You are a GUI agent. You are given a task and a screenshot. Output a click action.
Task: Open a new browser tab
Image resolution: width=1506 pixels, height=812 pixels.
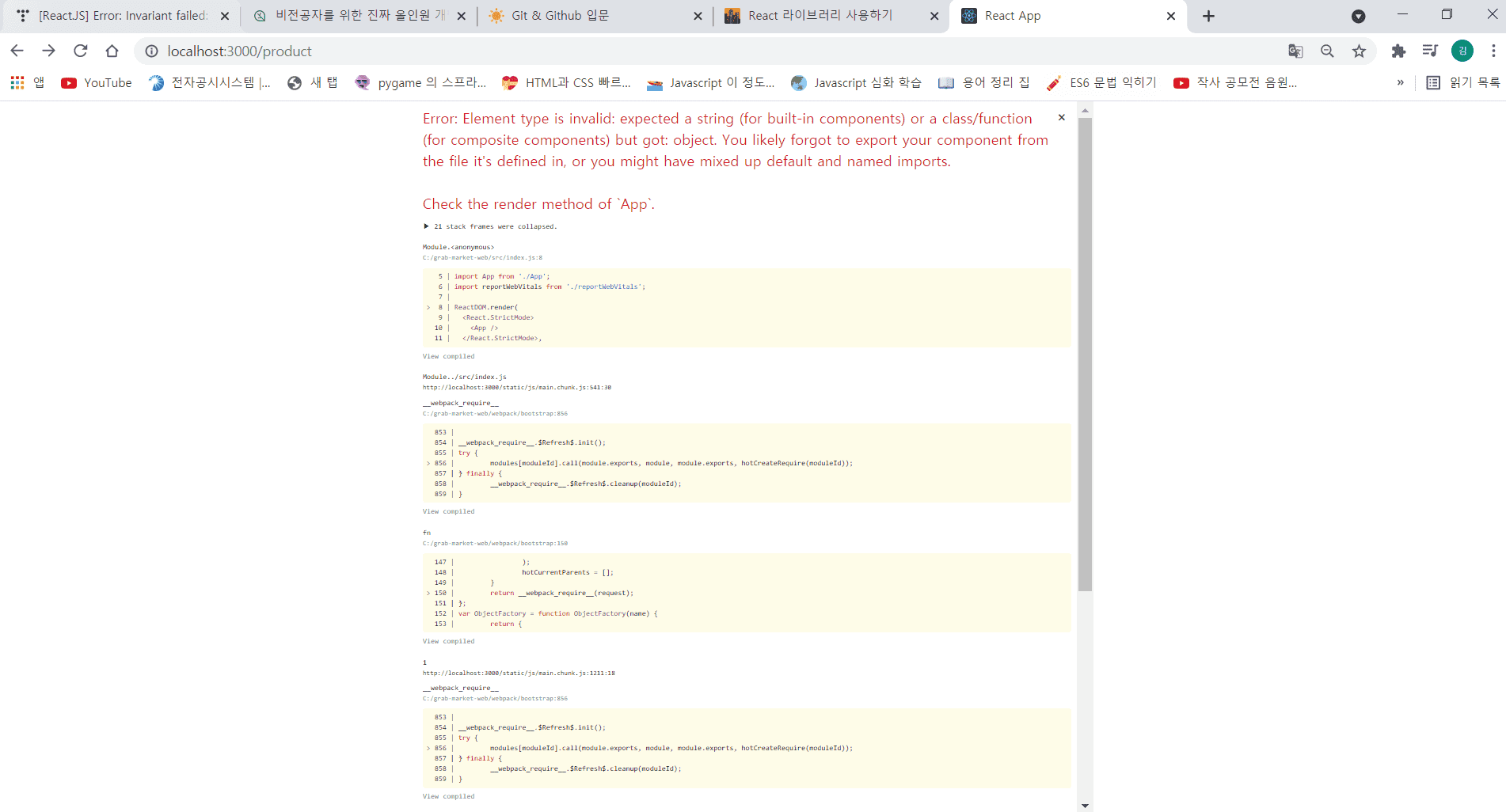coord(1208,16)
